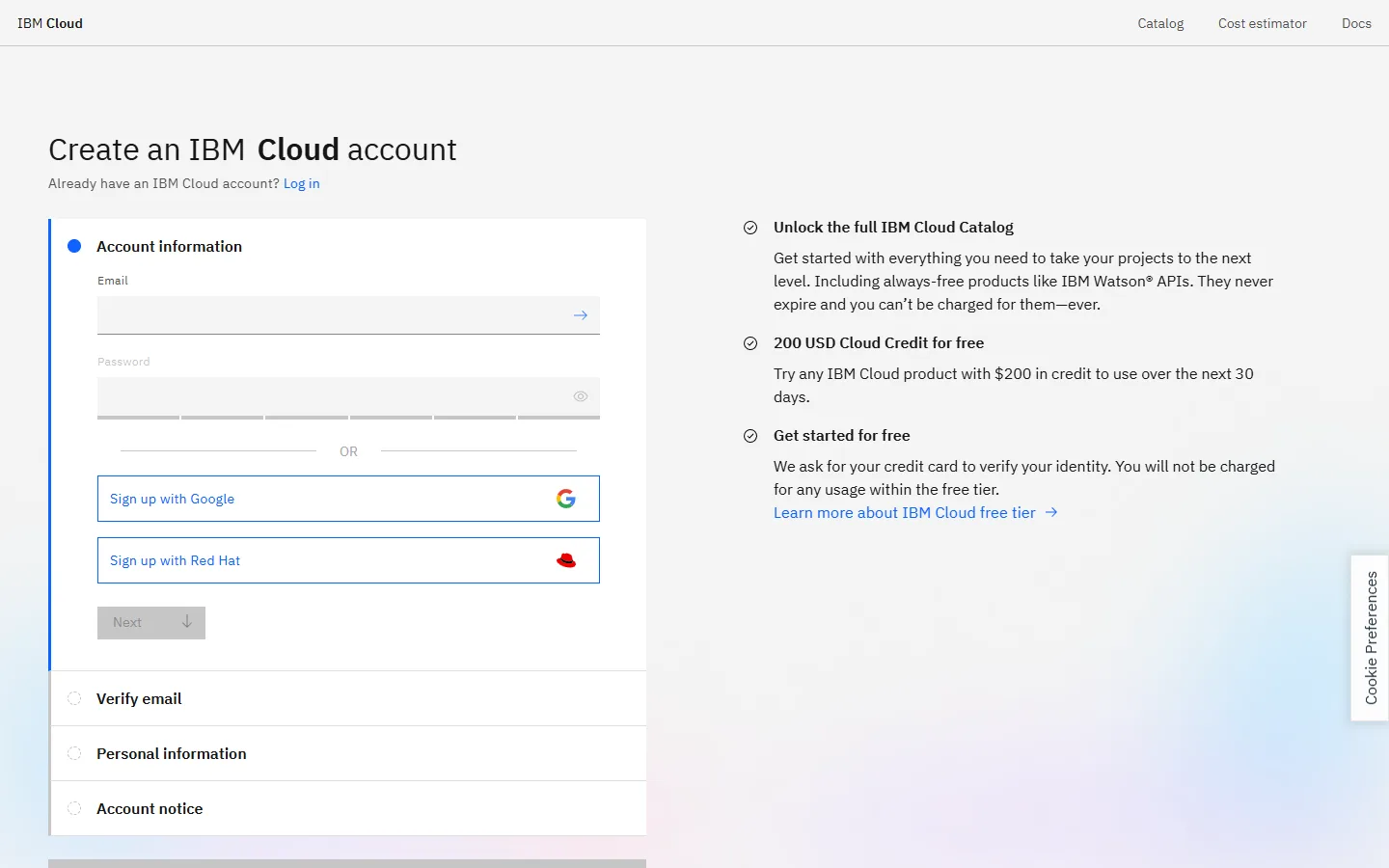The width and height of the screenshot is (1389, 868).
Task: Select the Verify email step circle
Action: [74, 698]
